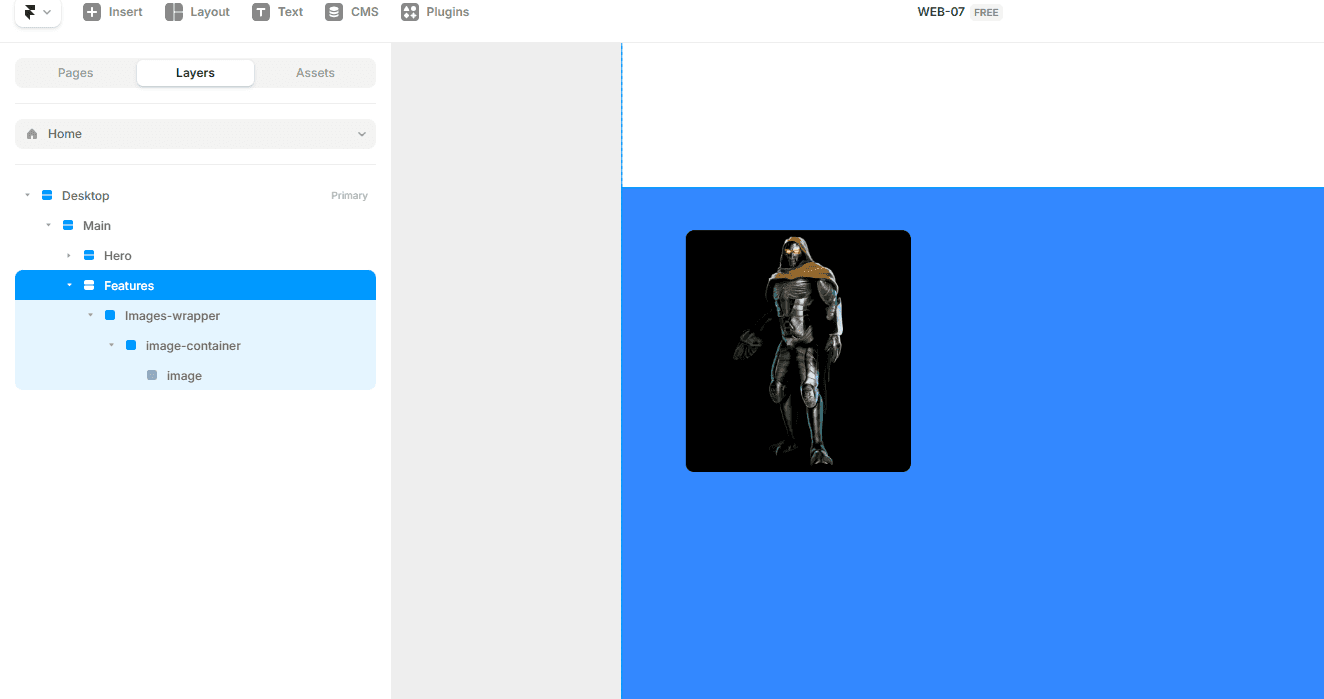Click the Hero layer stack icon

[x=89, y=256]
